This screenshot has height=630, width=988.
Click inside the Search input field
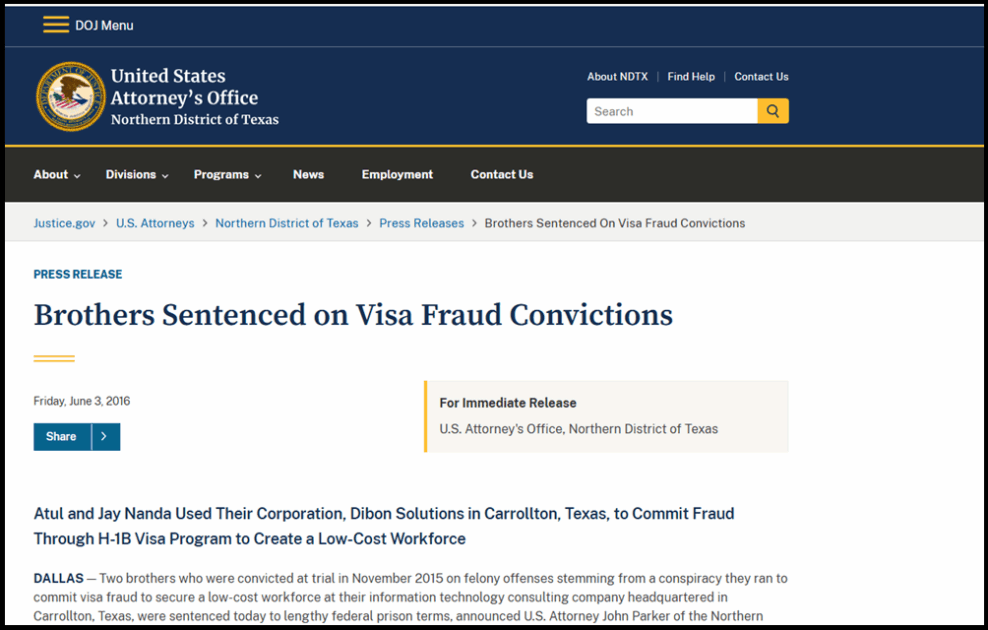672,111
